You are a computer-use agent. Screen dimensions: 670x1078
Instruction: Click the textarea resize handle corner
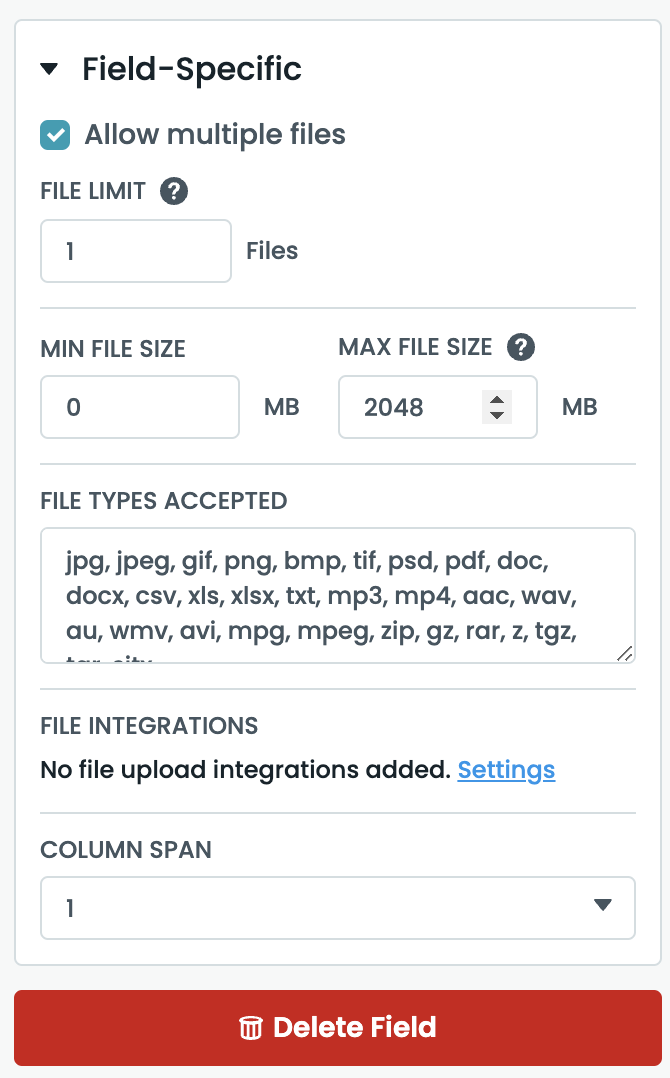coord(624,653)
